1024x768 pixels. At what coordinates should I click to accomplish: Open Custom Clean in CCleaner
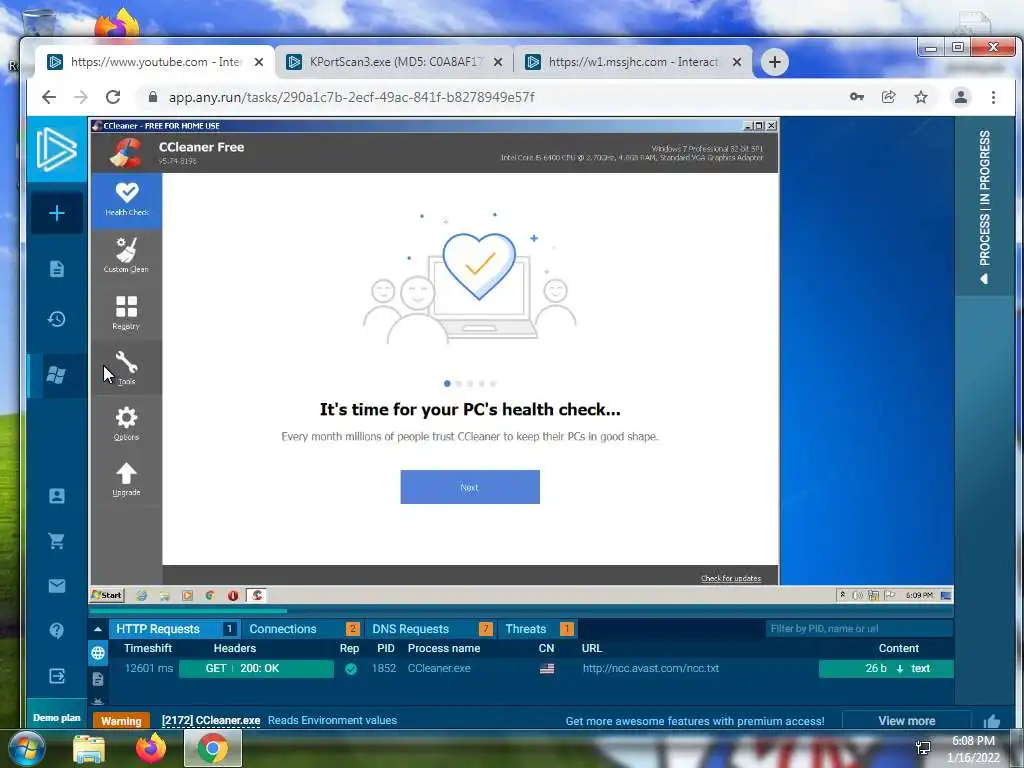pos(127,256)
